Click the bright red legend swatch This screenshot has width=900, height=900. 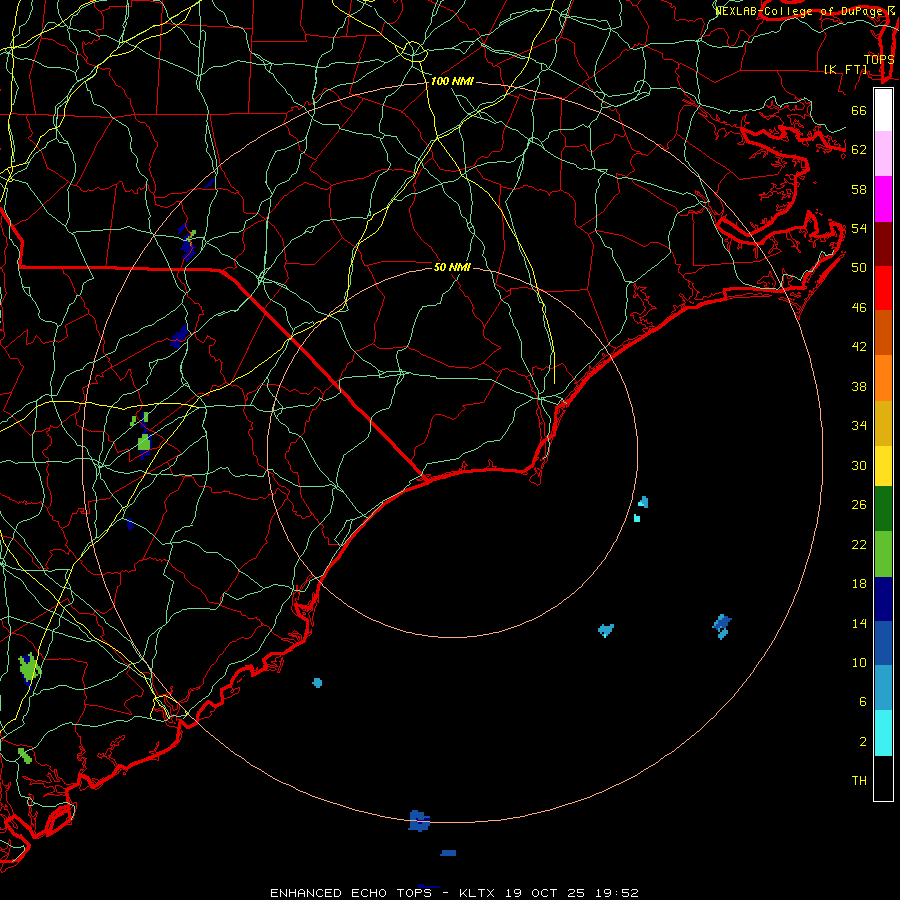883,288
